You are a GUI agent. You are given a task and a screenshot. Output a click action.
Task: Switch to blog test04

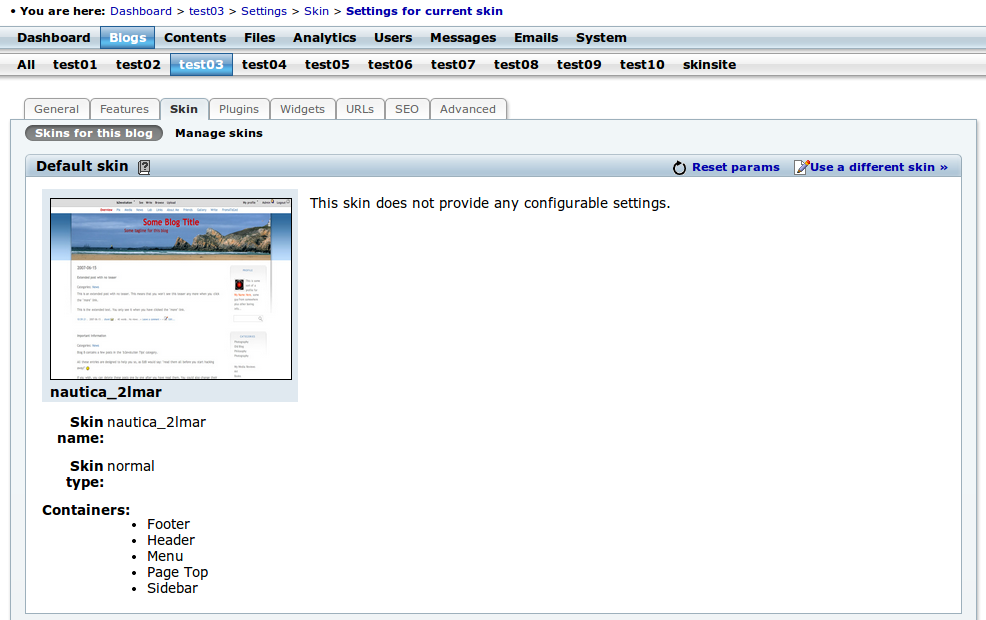264,65
